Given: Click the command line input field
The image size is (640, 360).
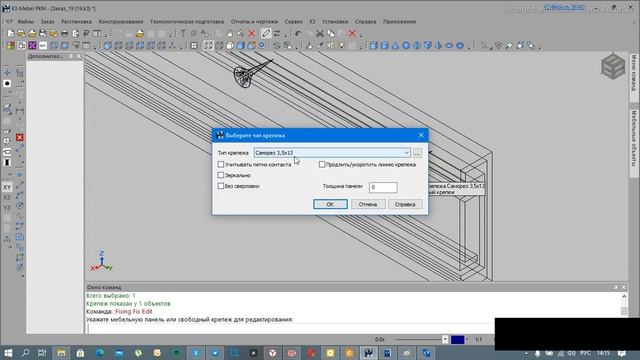Looking at the screenshot, I should 290,328.
